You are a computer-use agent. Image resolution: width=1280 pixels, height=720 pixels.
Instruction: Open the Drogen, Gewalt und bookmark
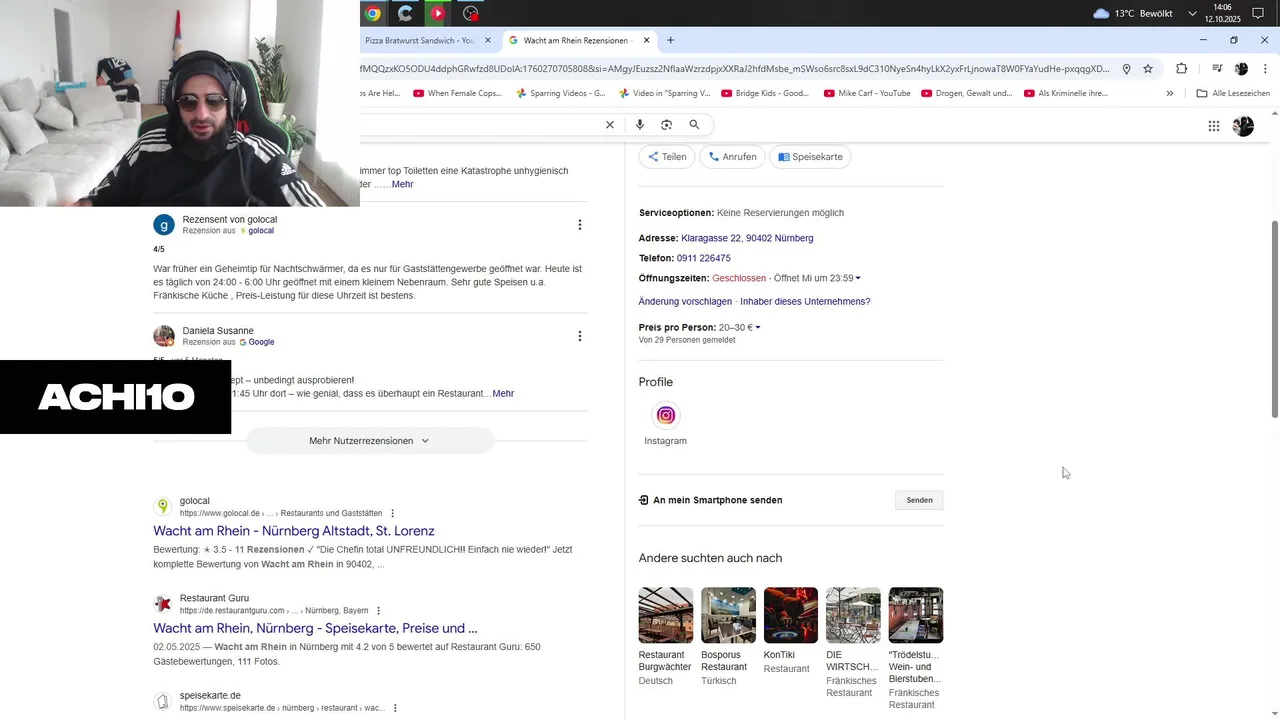pyautogui.click(x=966, y=93)
